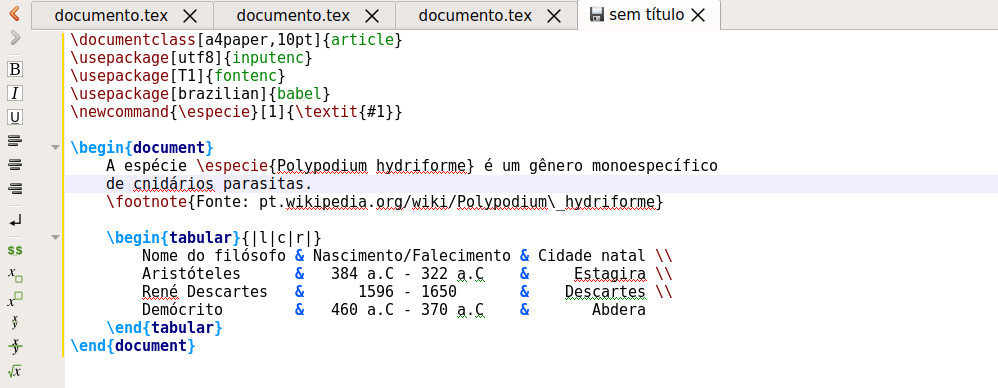Insert a new line with the return arrow icon
The image size is (998, 388).
click(15, 220)
